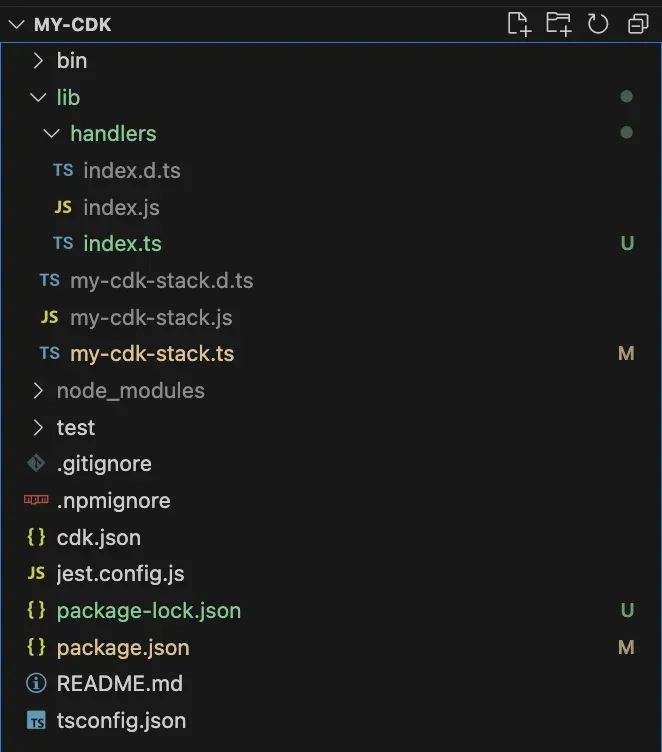Open my-cdk-stack.ts file
This screenshot has width=662, height=752.
pyautogui.click(x=152, y=354)
